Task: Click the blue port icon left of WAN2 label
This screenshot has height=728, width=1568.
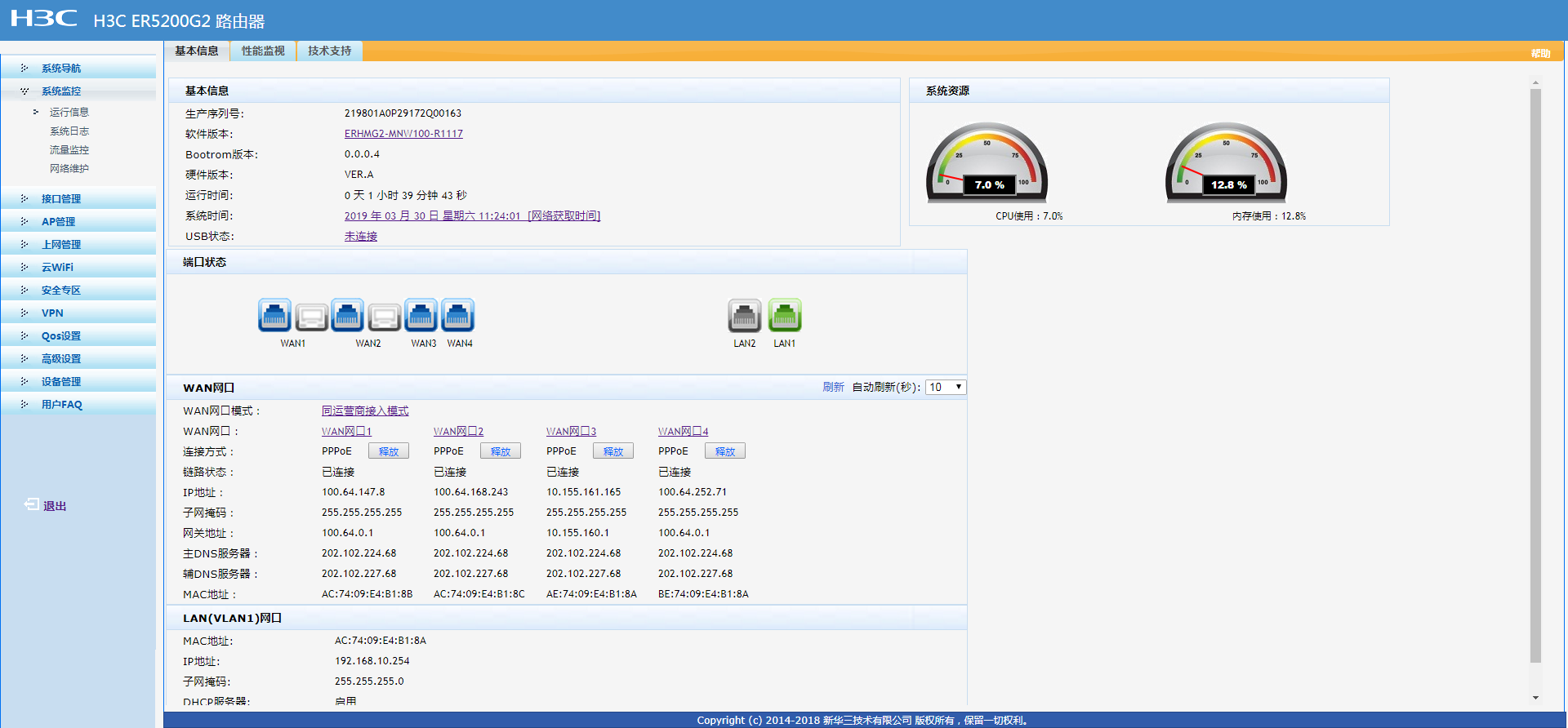Action: click(x=348, y=315)
